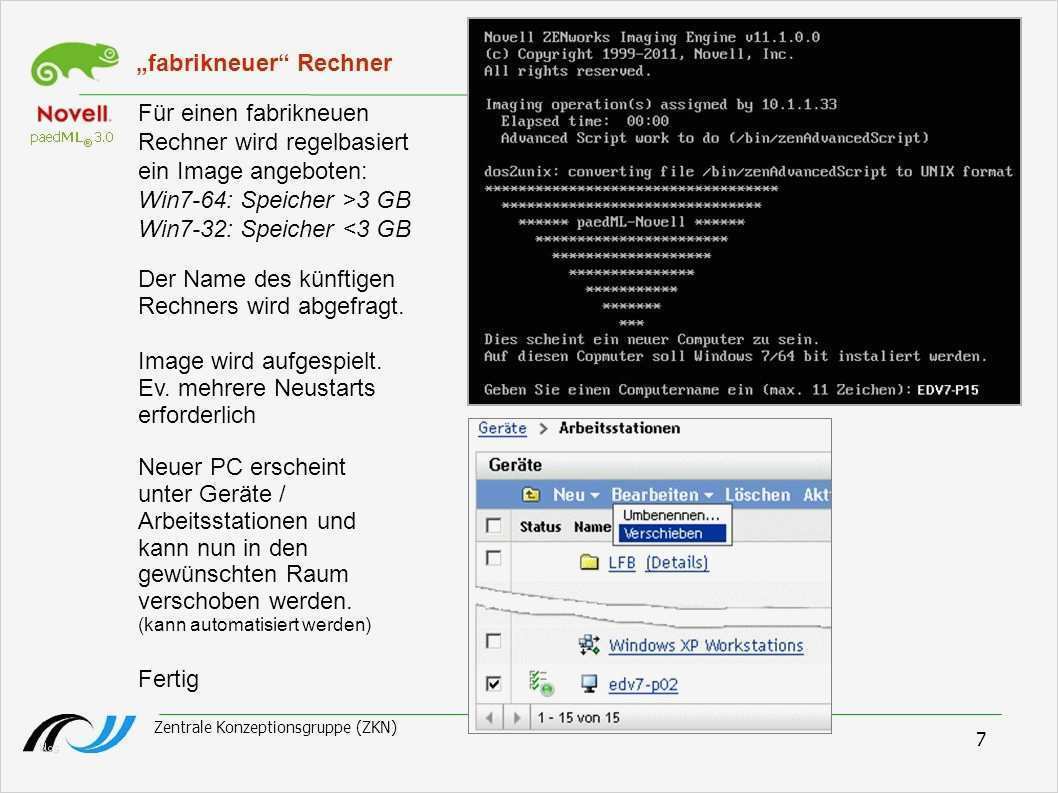Click 'Elapsed time: 00:00' in console
This screenshot has width=1058, height=793.
tap(584, 121)
